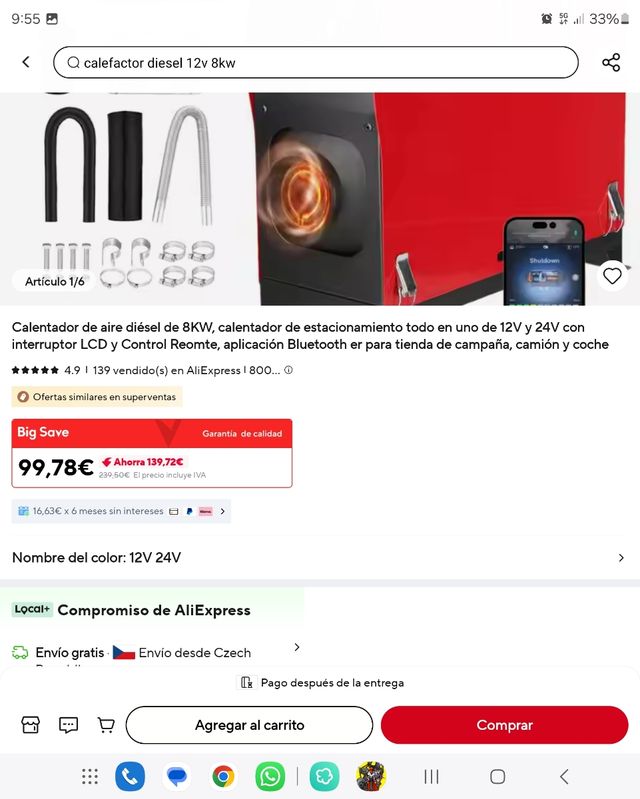Image resolution: width=640 pixels, height=799 pixels.
Task: Open Android recent apps navigation button
Action: tap(431, 777)
